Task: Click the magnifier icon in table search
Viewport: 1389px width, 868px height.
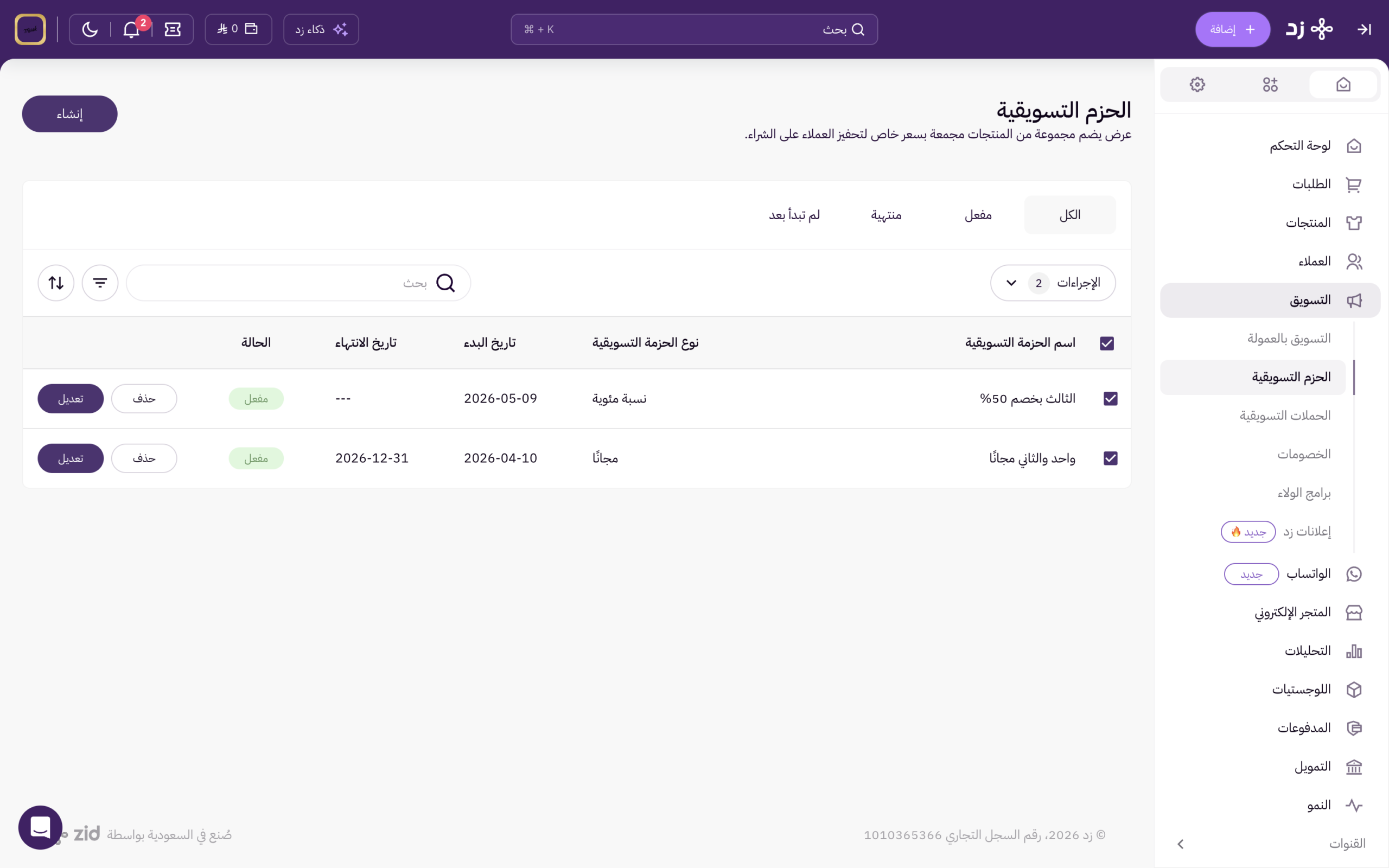Action: pyautogui.click(x=445, y=283)
